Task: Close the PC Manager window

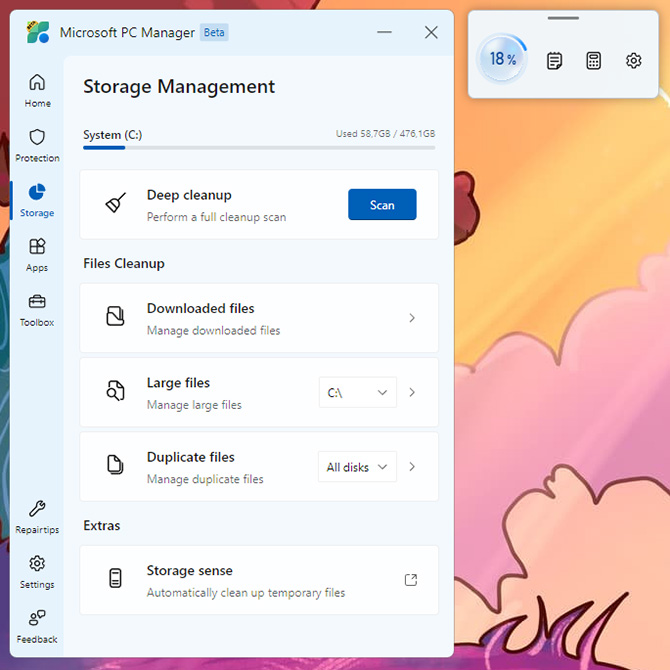Action: pyautogui.click(x=431, y=32)
